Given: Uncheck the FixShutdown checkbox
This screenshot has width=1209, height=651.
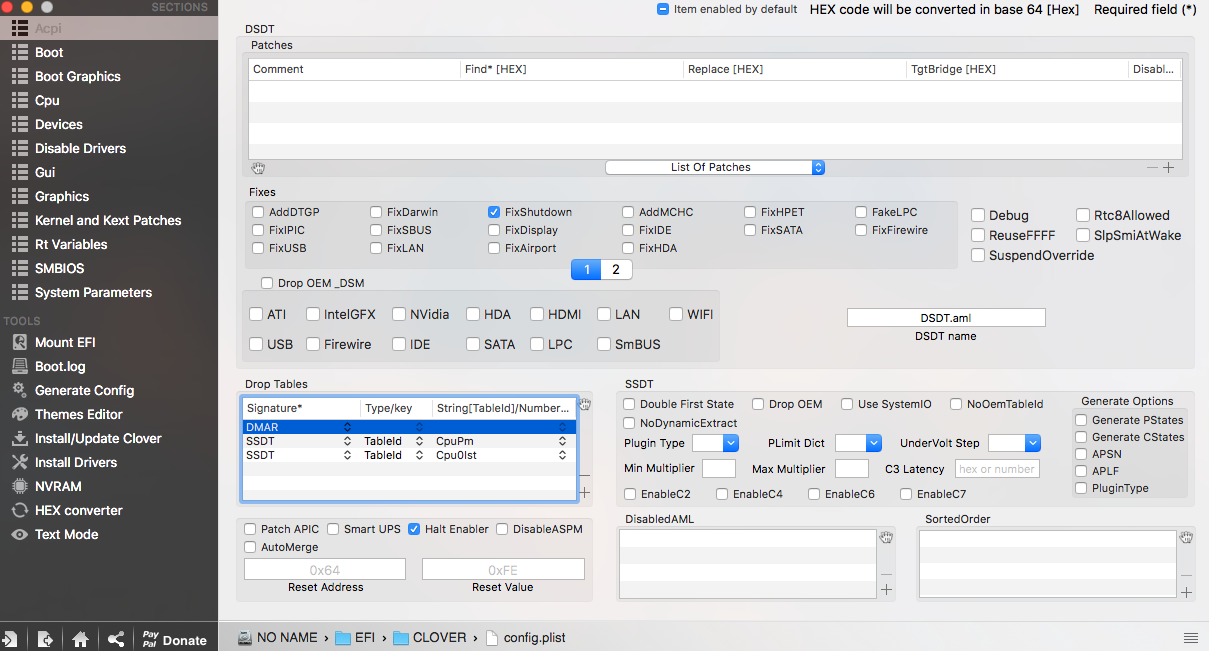Looking at the screenshot, I should [494, 212].
